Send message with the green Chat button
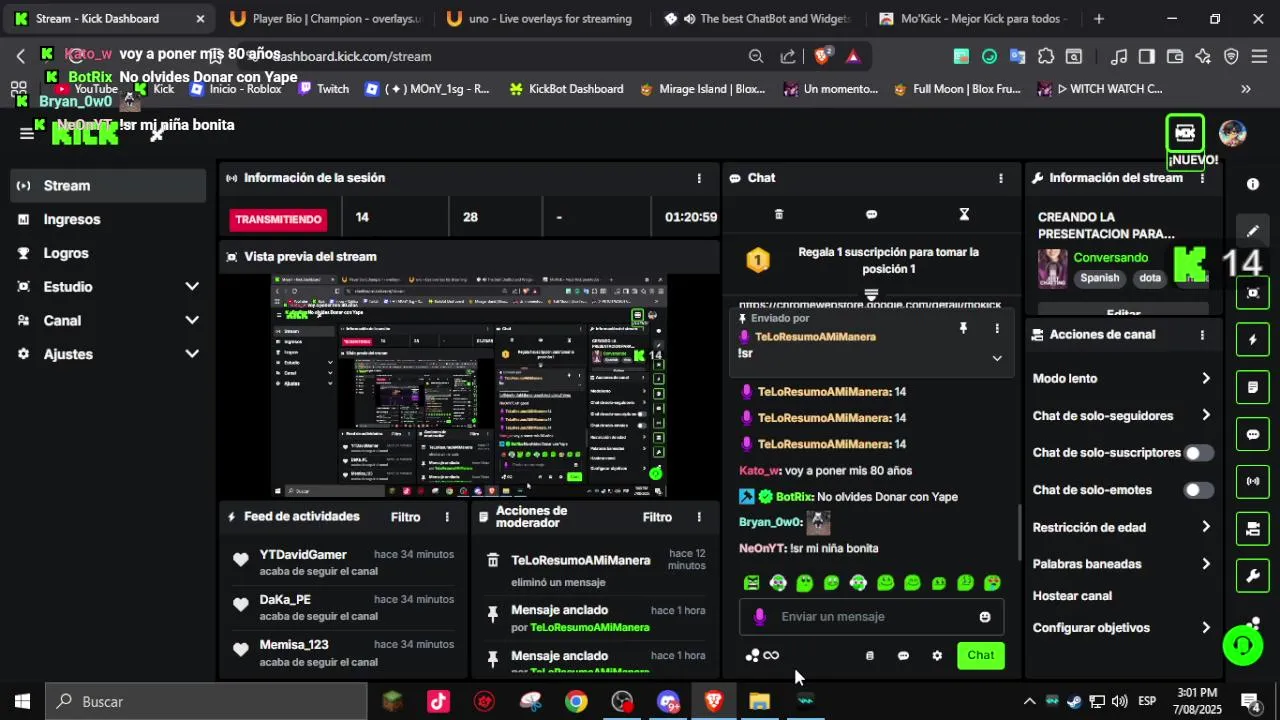Viewport: 1280px width, 720px height. point(981,656)
